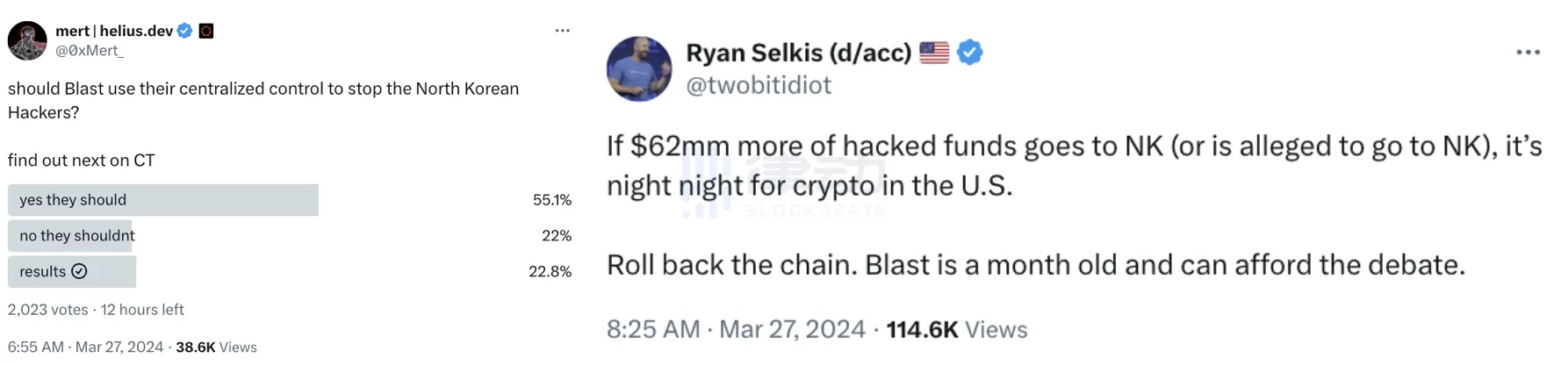Open the @twobitidiot handle link
This screenshot has width=1568, height=365.
[759, 85]
